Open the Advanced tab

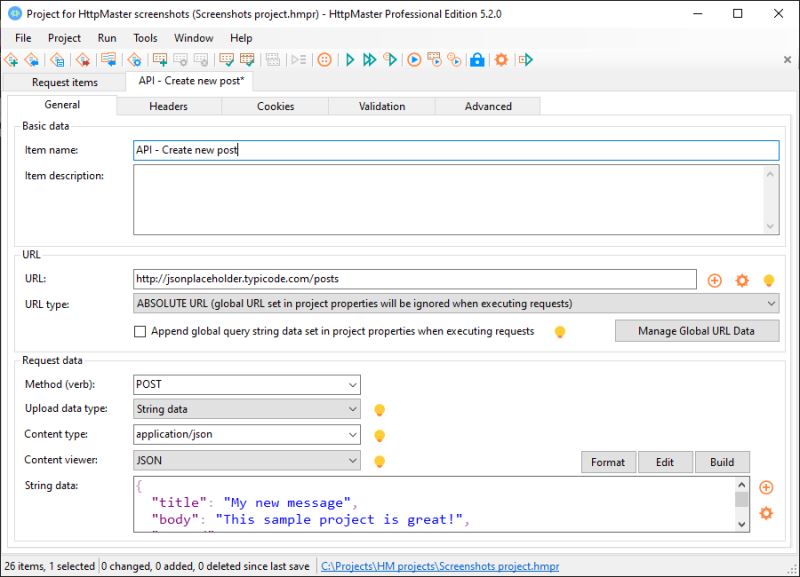pos(488,106)
